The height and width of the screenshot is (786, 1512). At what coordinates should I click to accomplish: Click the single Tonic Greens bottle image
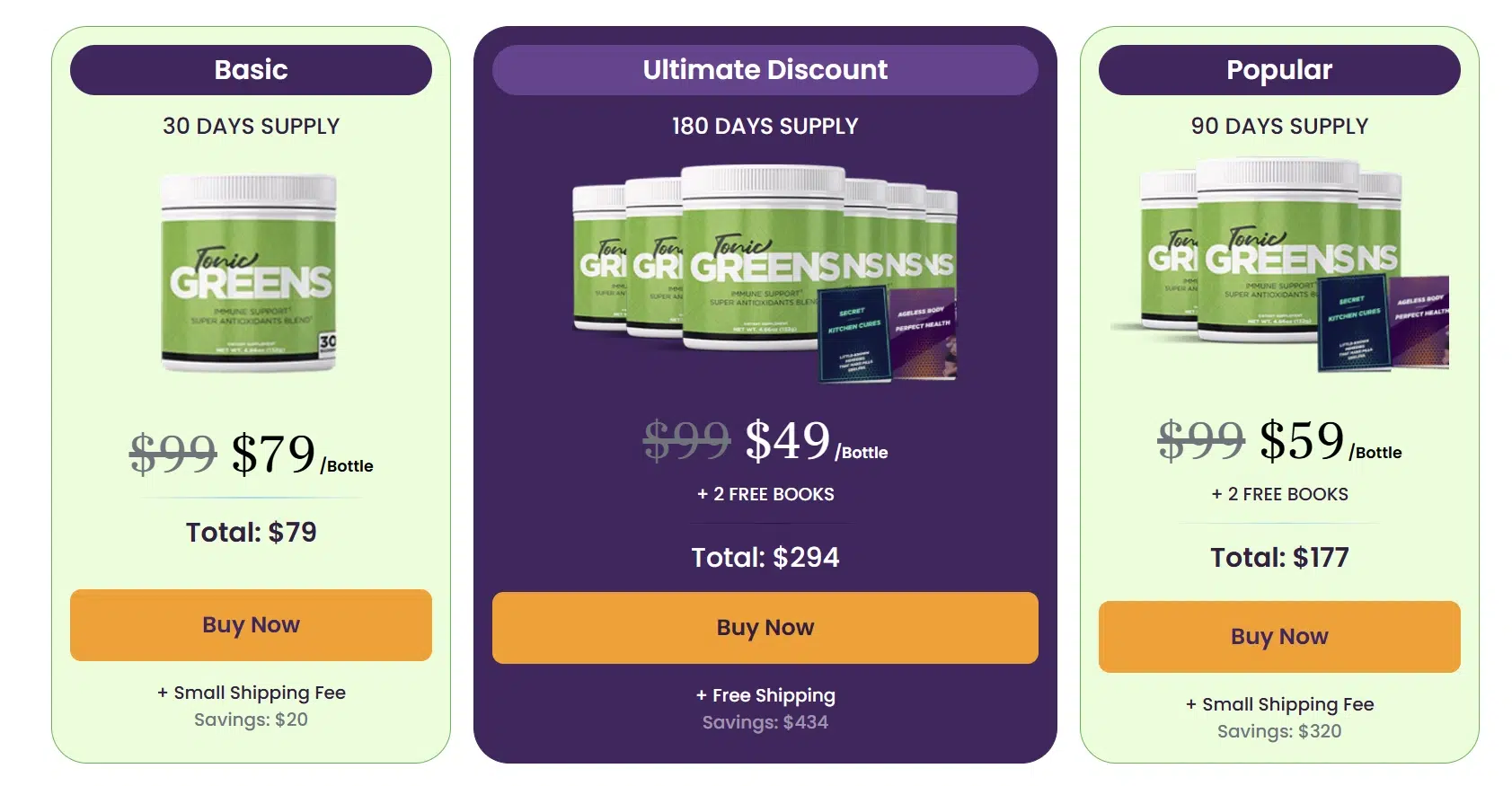(250, 273)
